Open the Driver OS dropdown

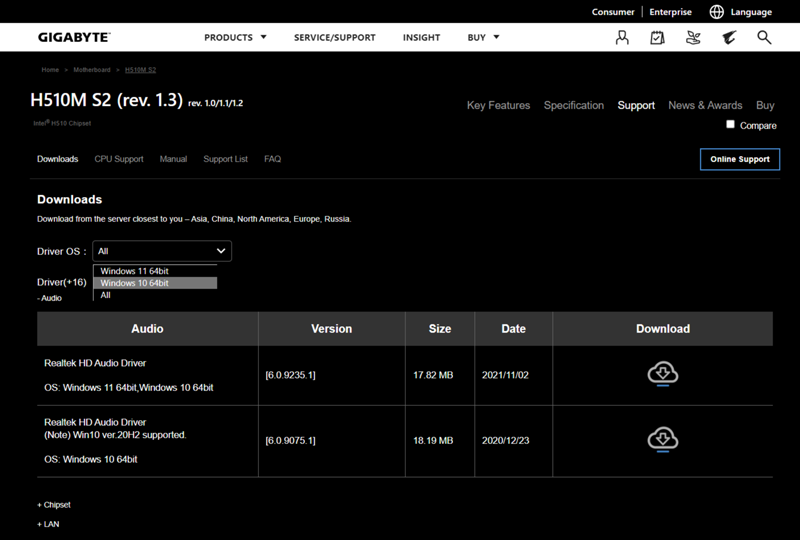(162, 251)
